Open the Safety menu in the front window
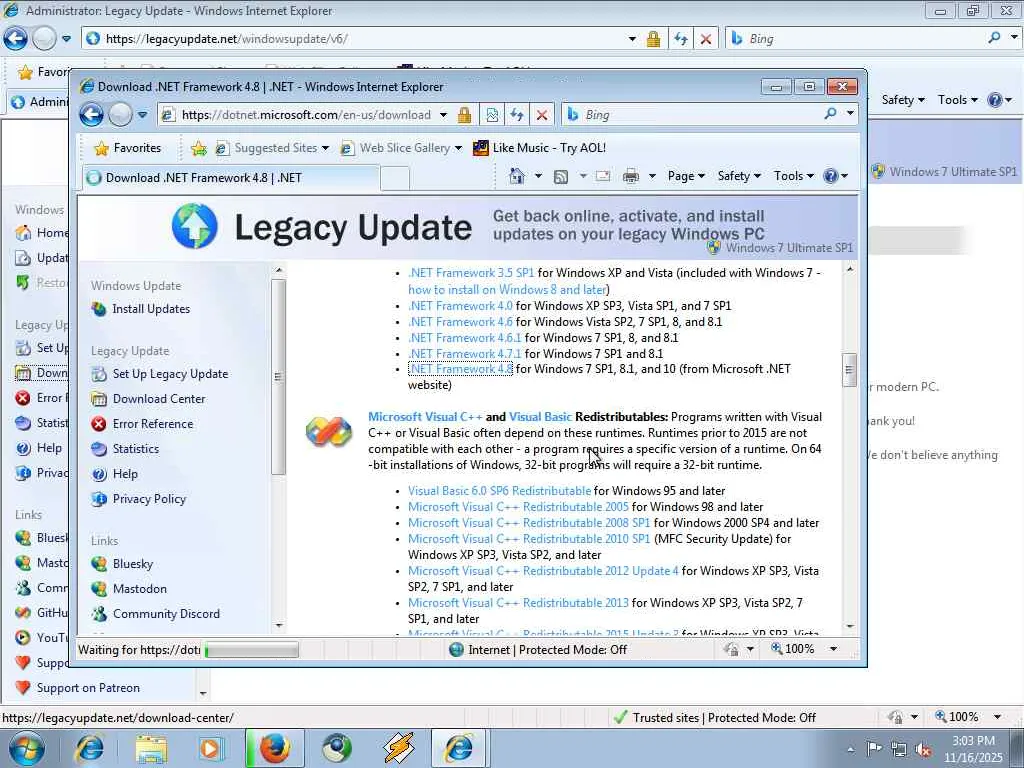The image size is (1024, 768). pyautogui.click(x=739, y=176)
